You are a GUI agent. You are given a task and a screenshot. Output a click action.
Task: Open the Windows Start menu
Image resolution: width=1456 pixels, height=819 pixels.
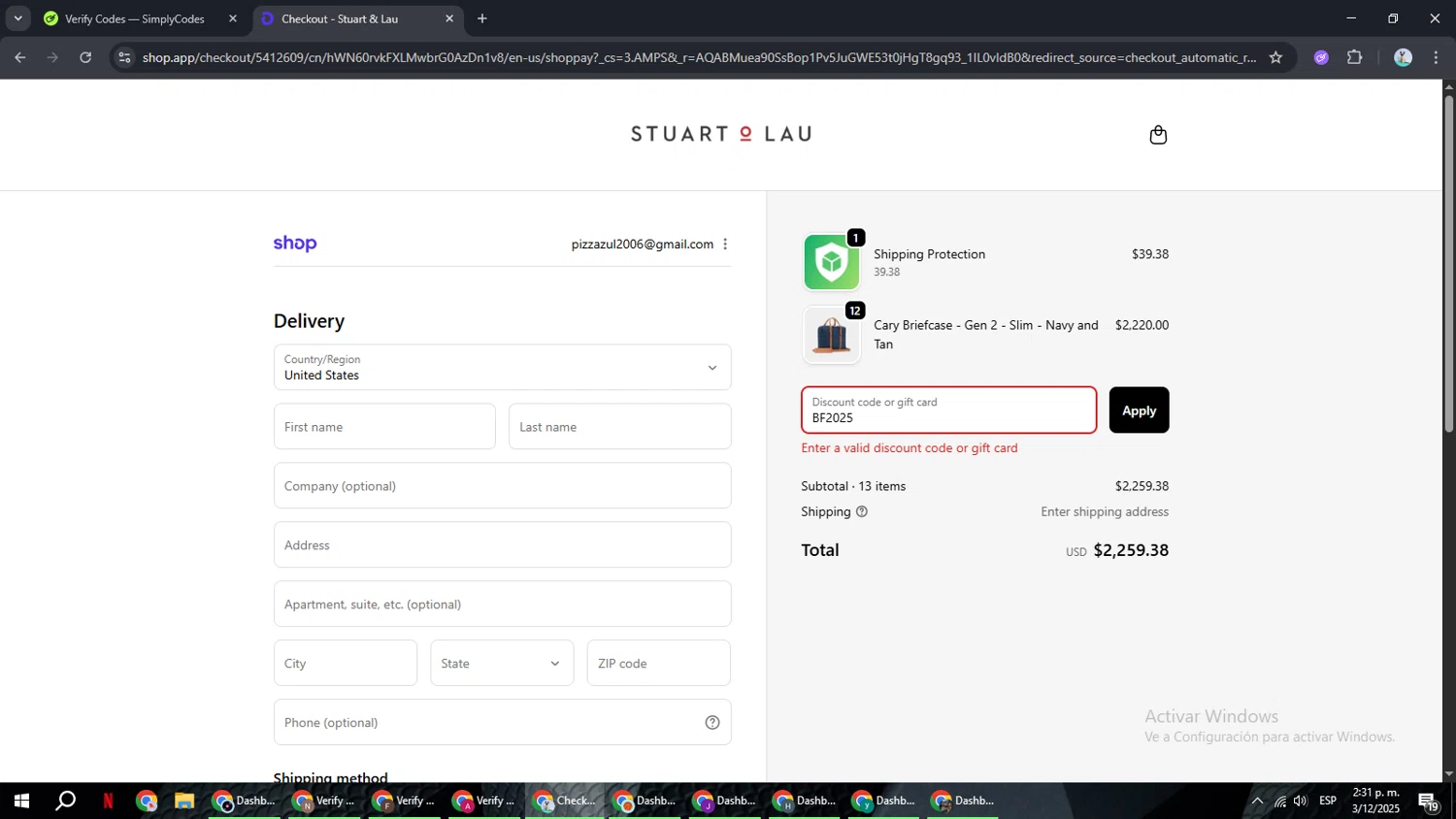(x=20, y=801)
